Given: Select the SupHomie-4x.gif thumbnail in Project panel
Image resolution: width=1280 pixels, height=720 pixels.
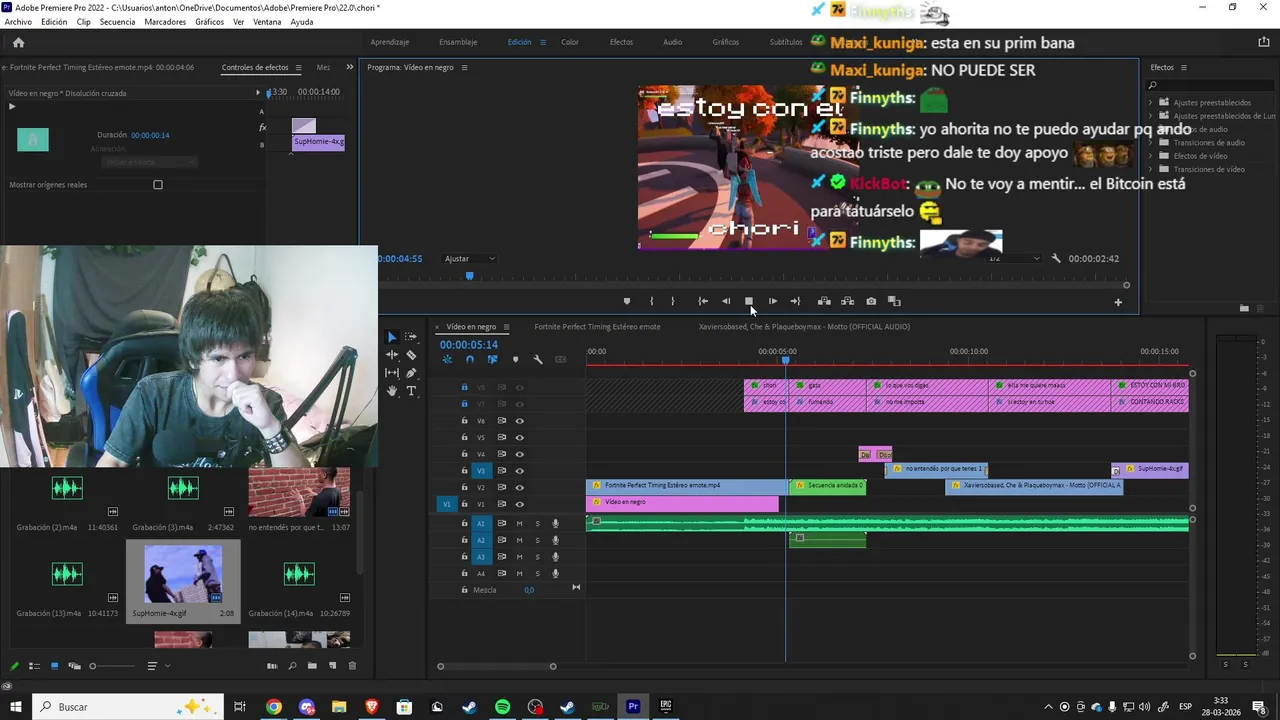Looking at the screenshot, I should 183,574.
